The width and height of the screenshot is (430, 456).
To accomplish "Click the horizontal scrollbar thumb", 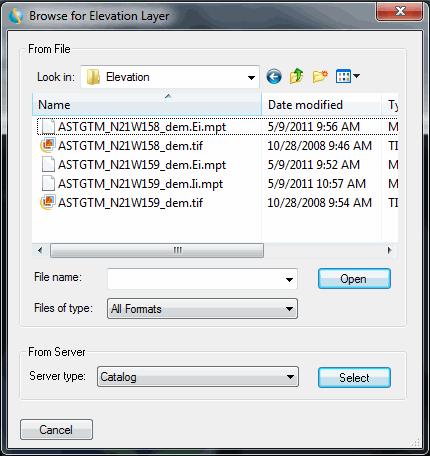I will click(x=157, y=250).
